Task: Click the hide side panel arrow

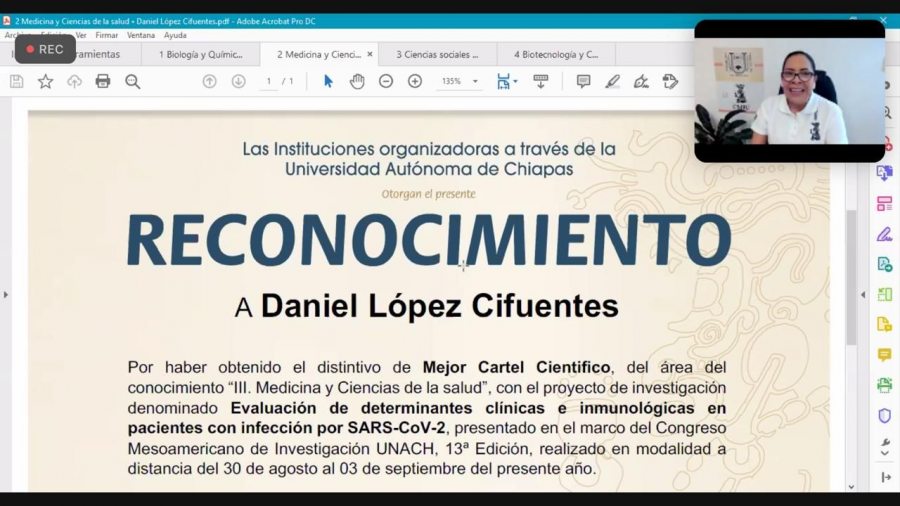Action: pos(886,477)
